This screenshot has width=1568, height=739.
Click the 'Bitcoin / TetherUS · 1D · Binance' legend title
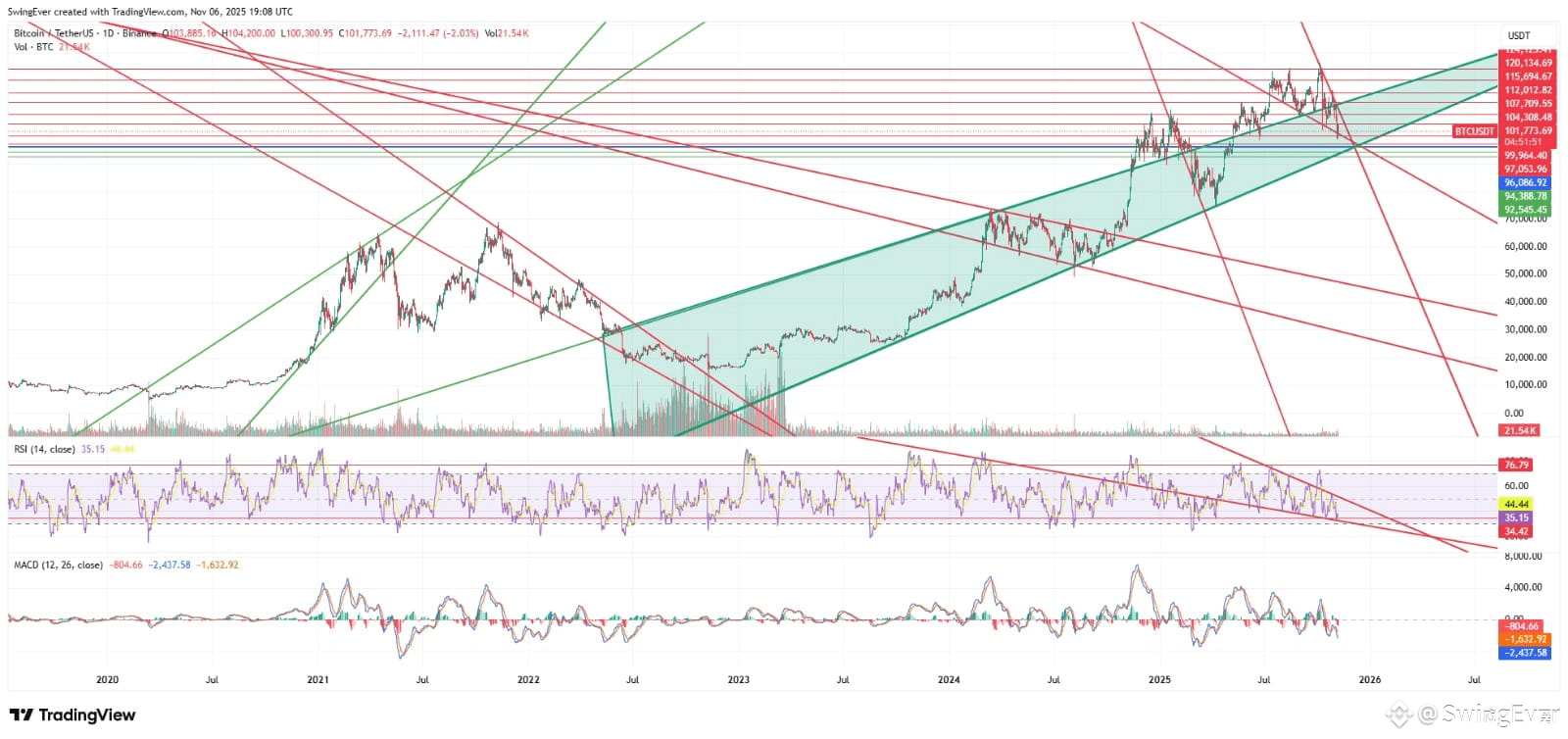pyautogui.click(x=85, y=33)
